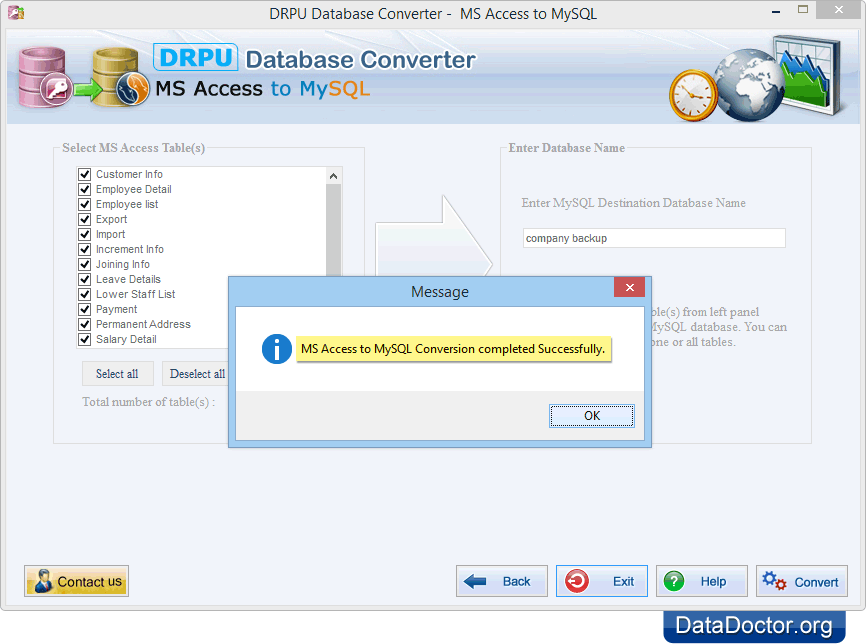Maximize the Database Converter window
This screenshot has height=644, width=866.
pyautogui.click(x=803, y=9)
